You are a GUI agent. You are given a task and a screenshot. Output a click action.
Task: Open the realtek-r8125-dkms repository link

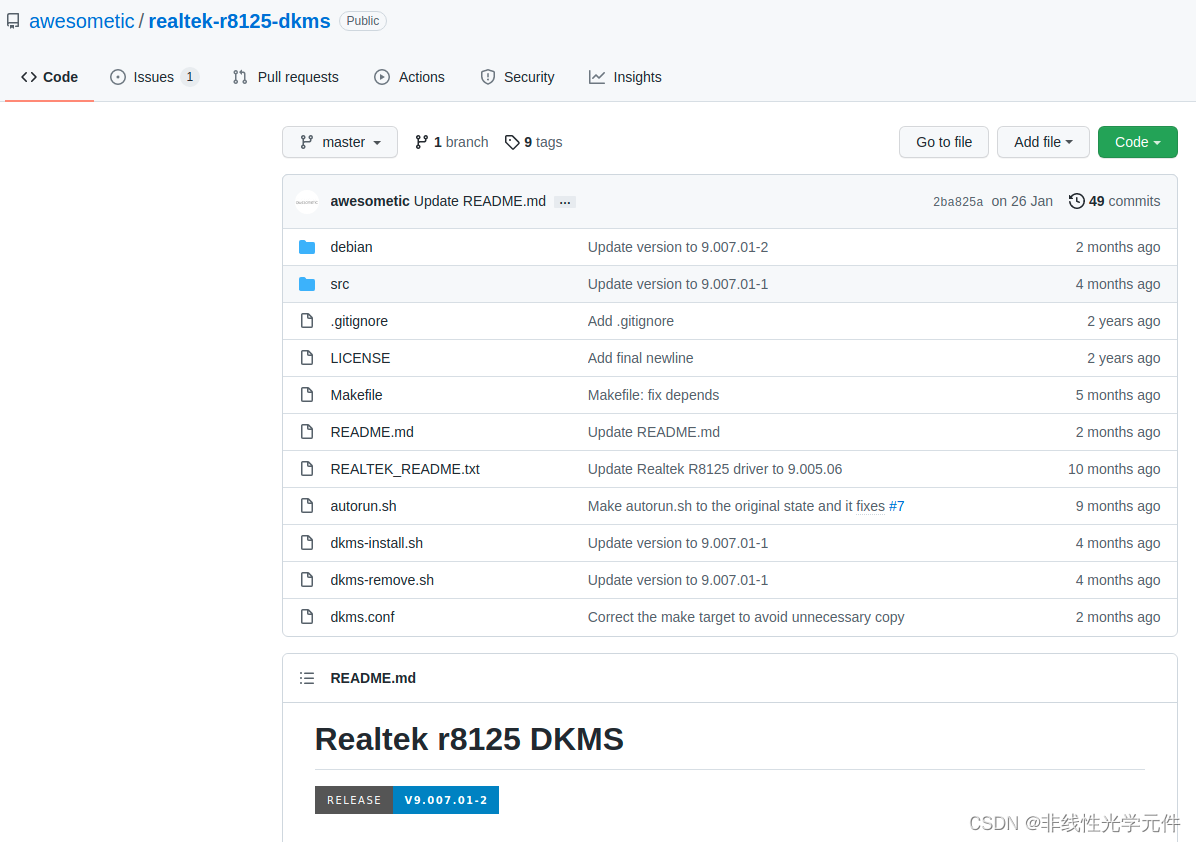[x=240, y=21]
